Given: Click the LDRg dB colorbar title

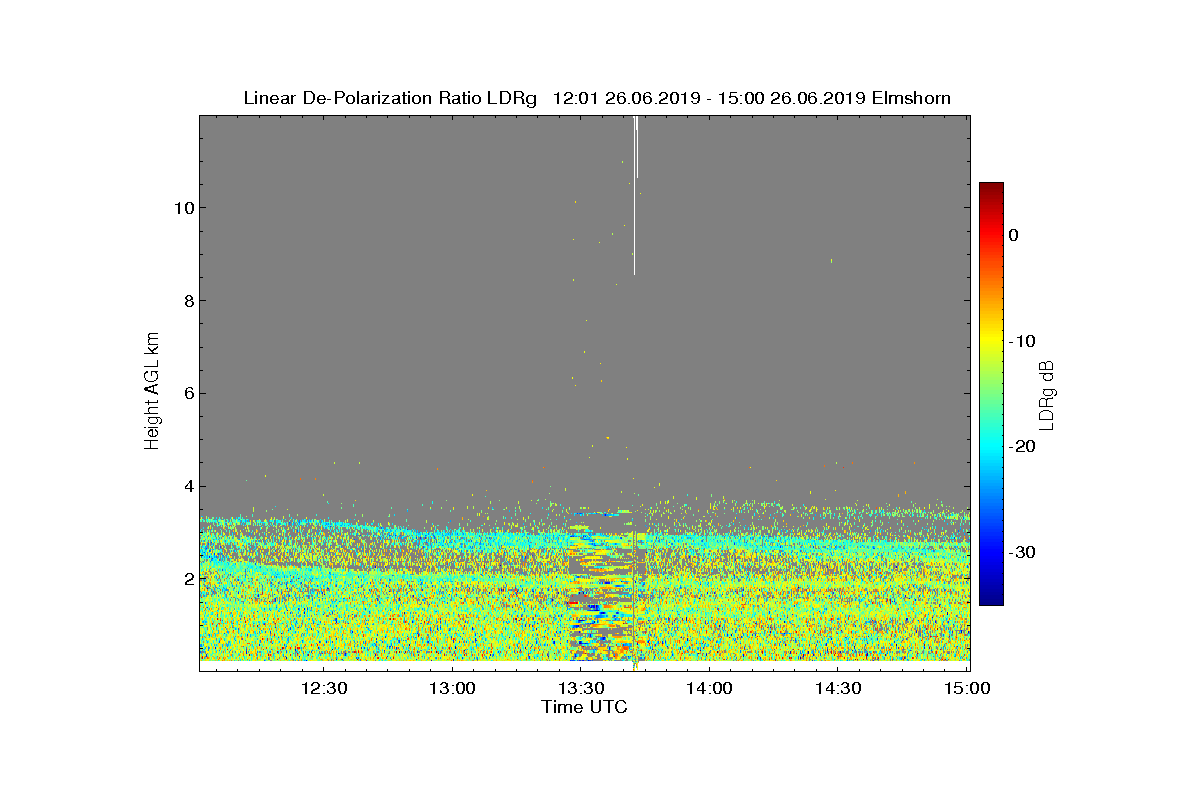Looking at the screenshot, I should coord(1047,394).
